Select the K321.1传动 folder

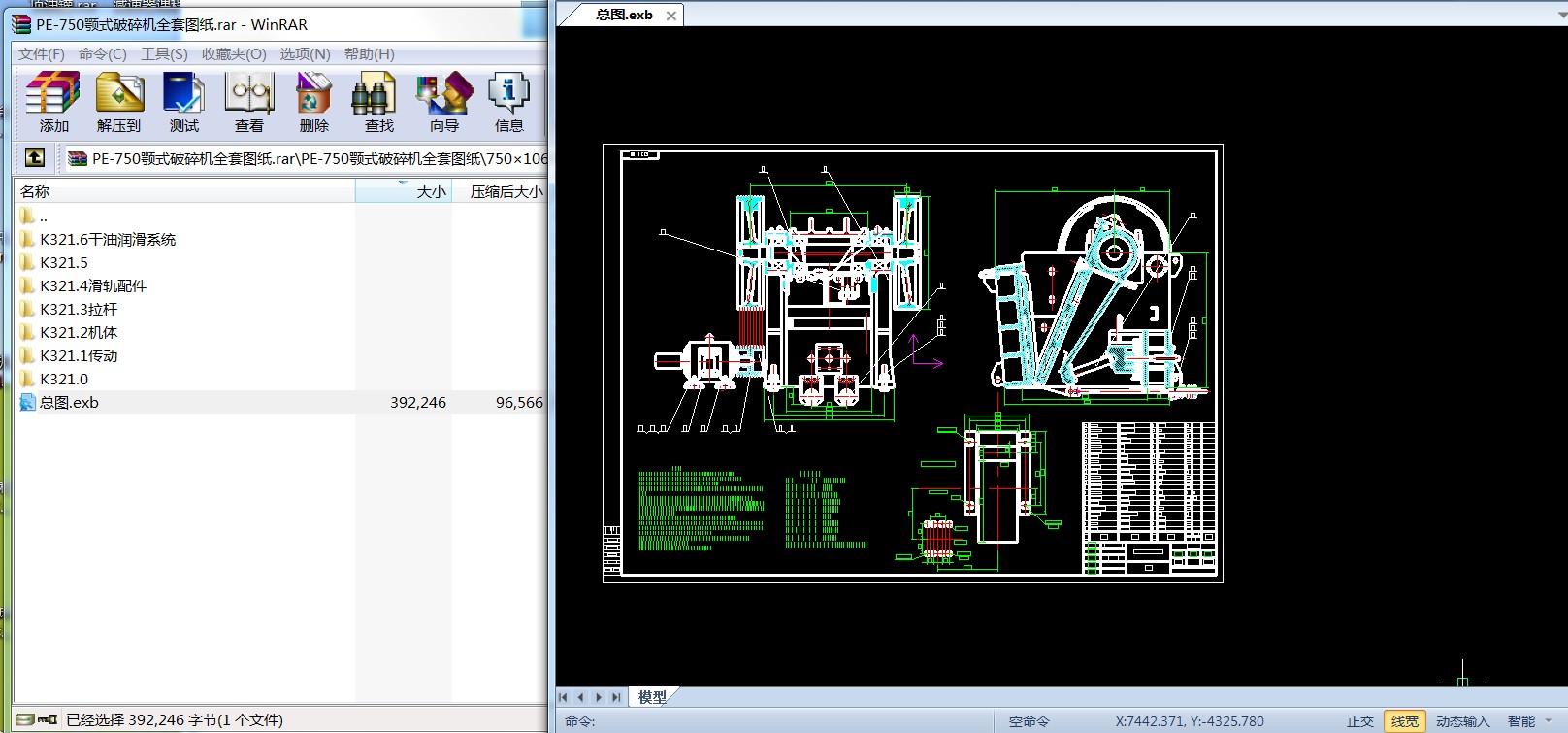79,355
